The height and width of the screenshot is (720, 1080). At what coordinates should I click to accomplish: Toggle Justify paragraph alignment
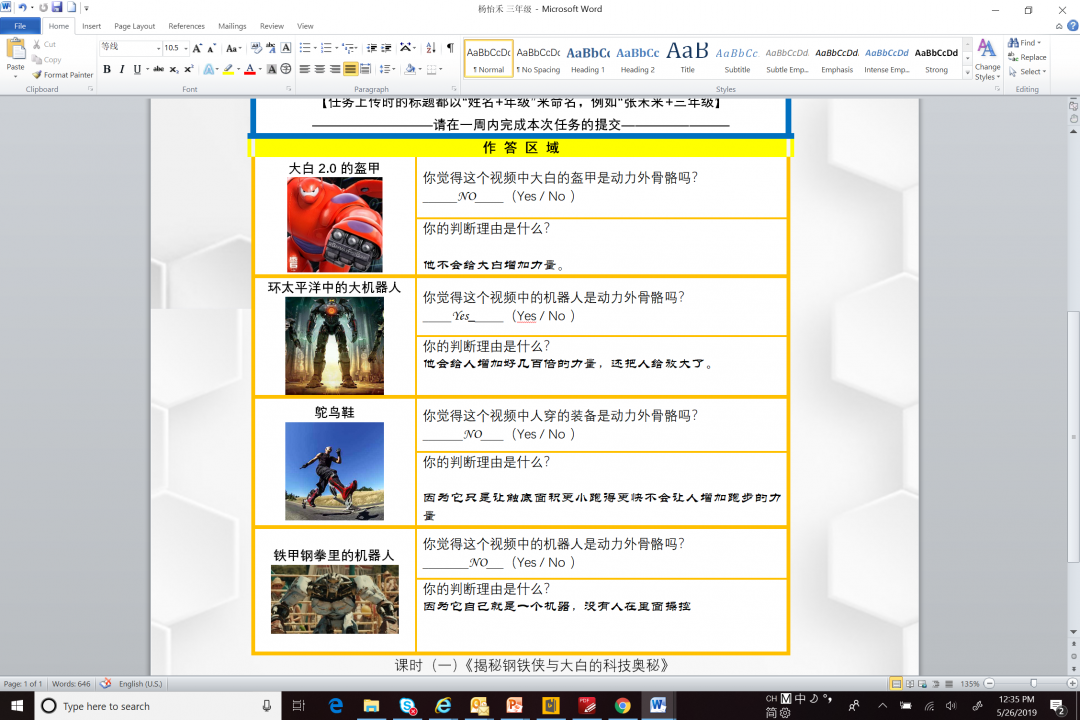click(350, 69)
